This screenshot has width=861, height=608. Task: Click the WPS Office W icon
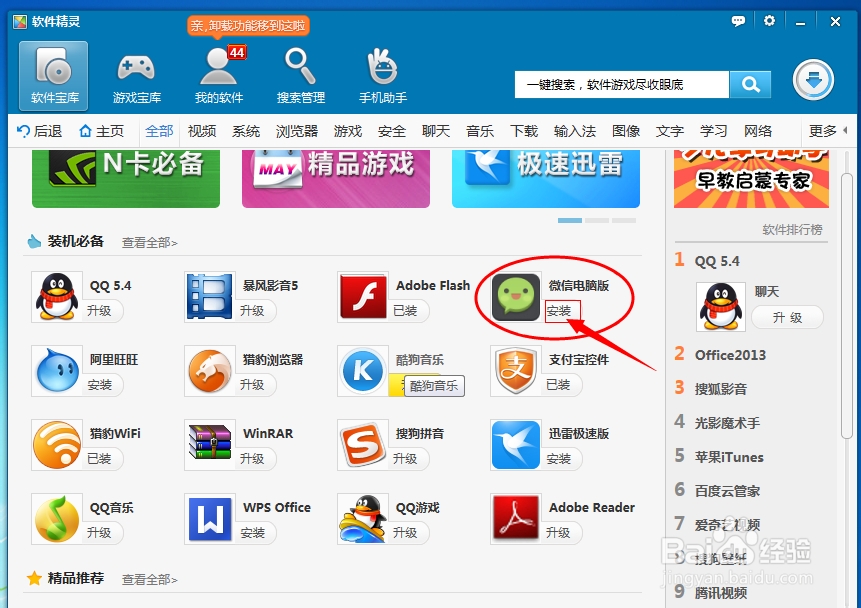[209, 519]
